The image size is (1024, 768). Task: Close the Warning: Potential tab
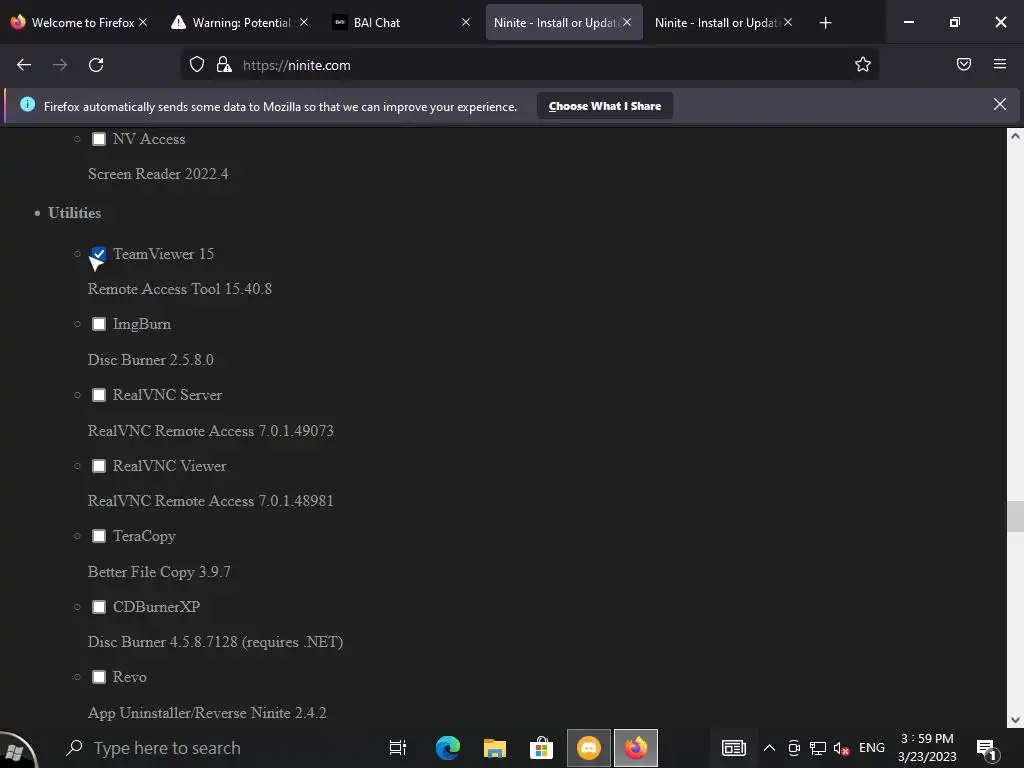point(304,22)
